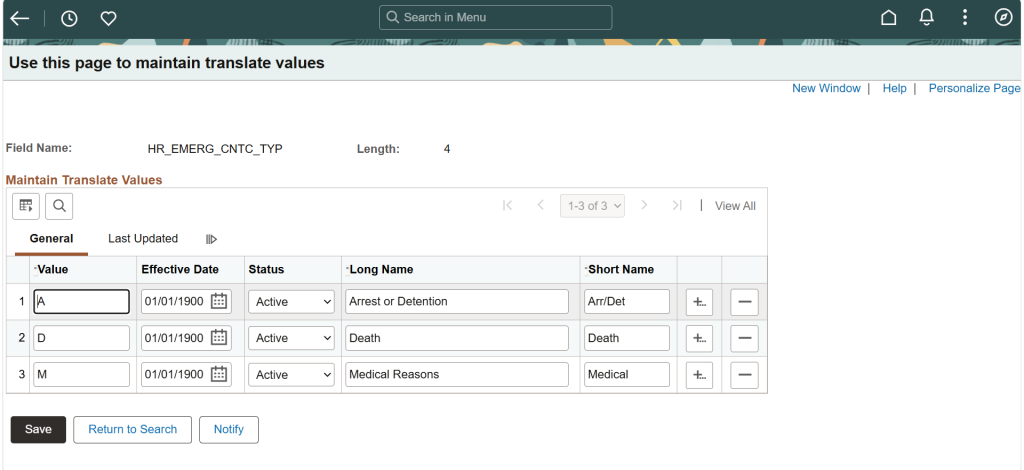Click the Search in Menu field
The height and width of the screenshot is (470, 1024).
(x=496, y=18)
